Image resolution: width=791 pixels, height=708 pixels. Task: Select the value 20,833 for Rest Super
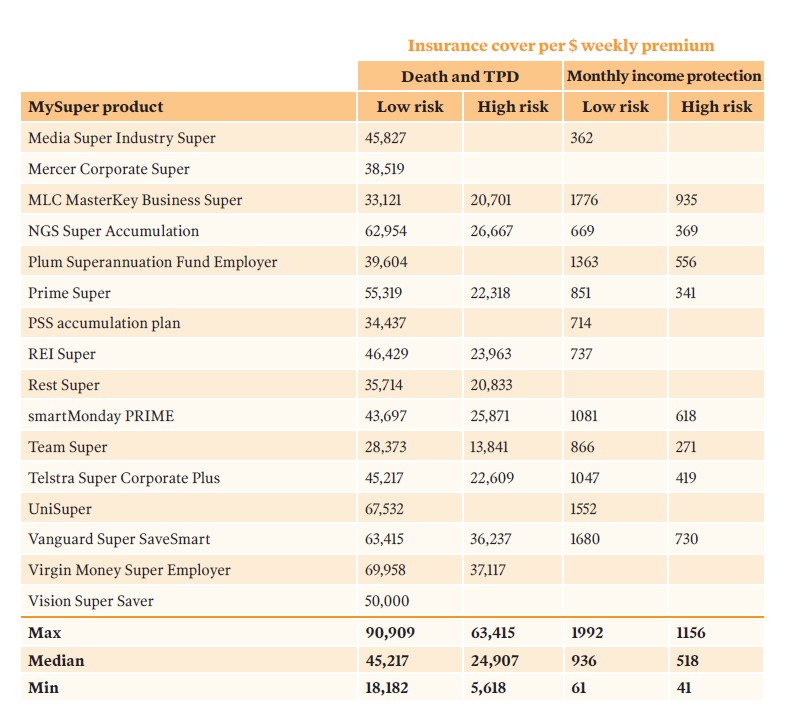click(491, 386)
